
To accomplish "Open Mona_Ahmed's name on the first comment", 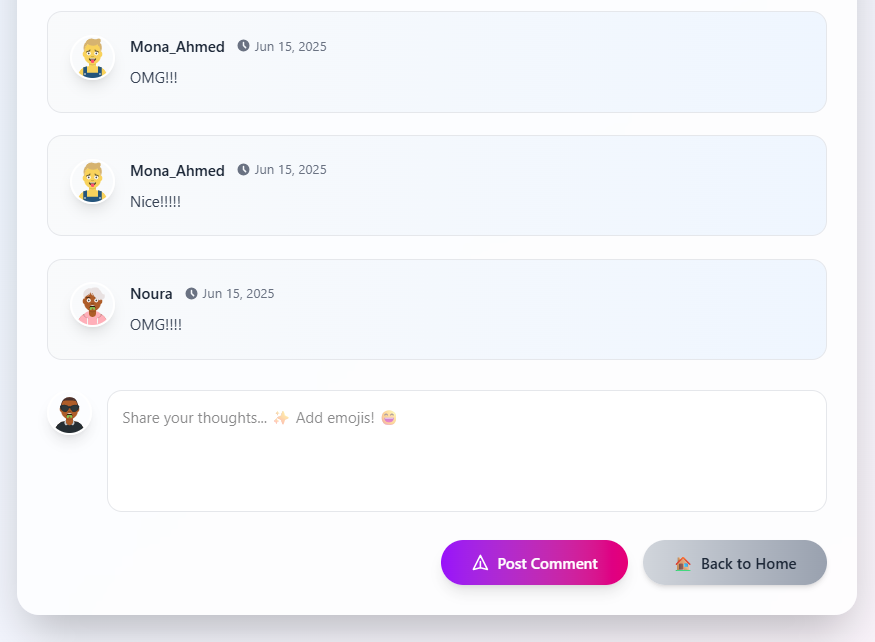I will coord(177,47).
